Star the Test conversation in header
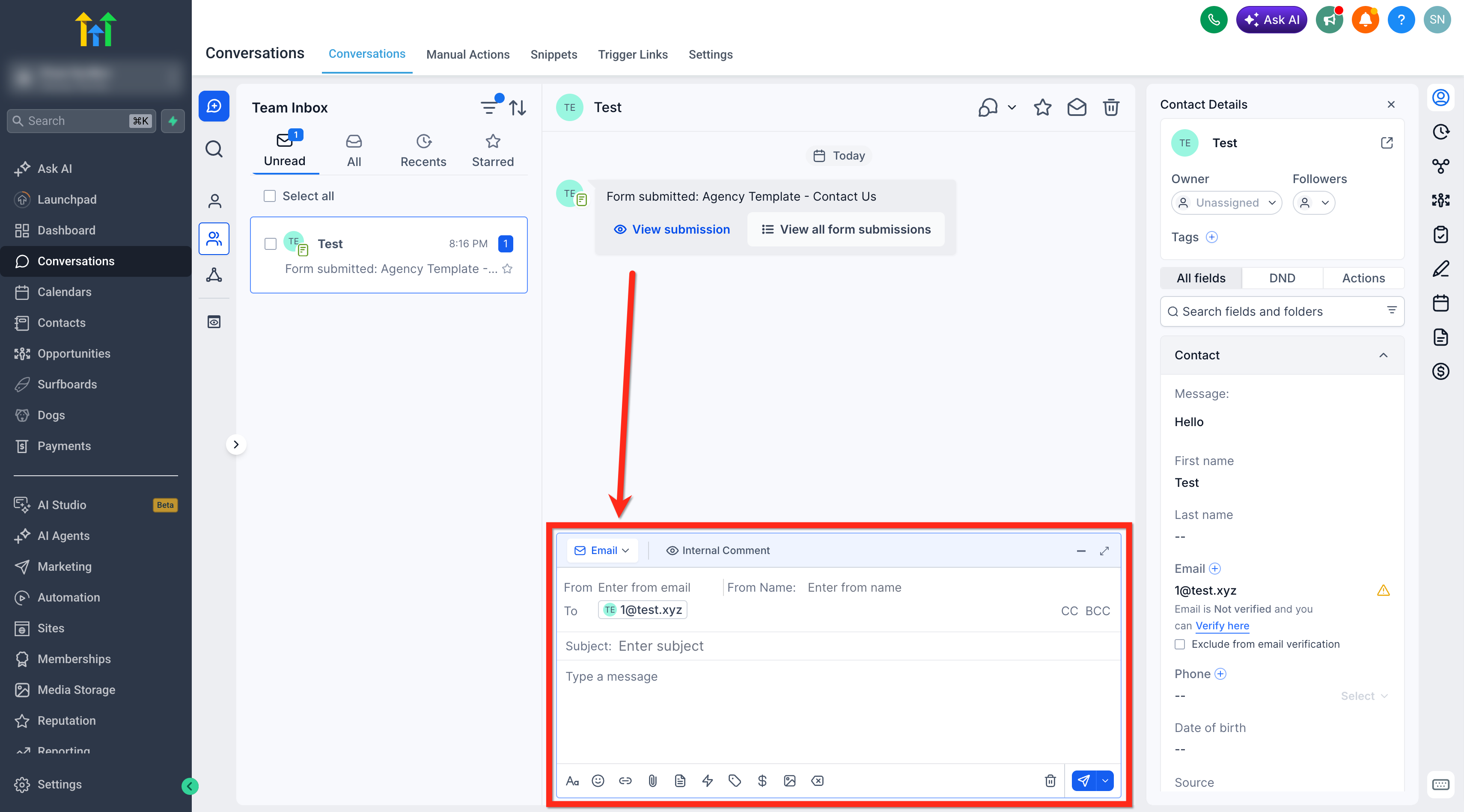 1042,107
